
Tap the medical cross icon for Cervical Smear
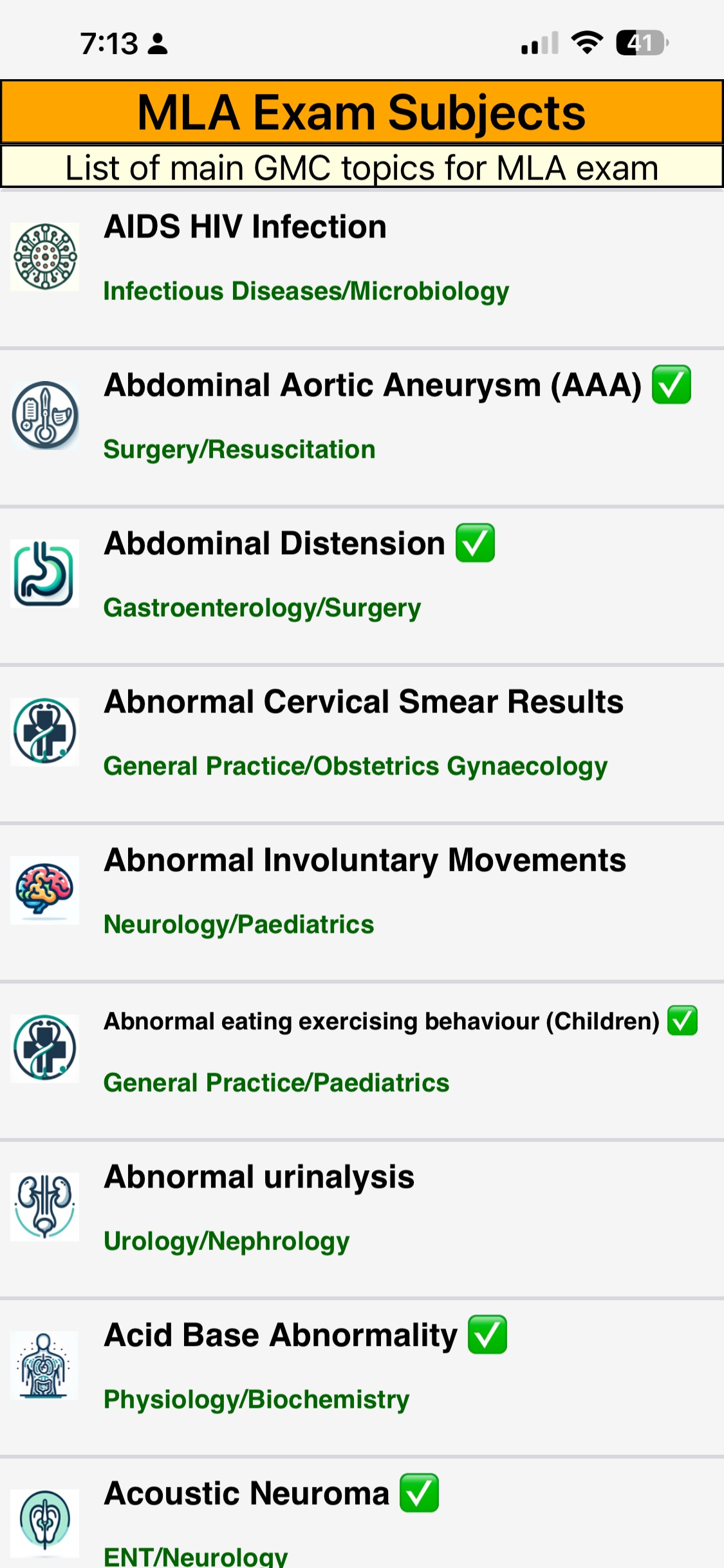(45, 732)
